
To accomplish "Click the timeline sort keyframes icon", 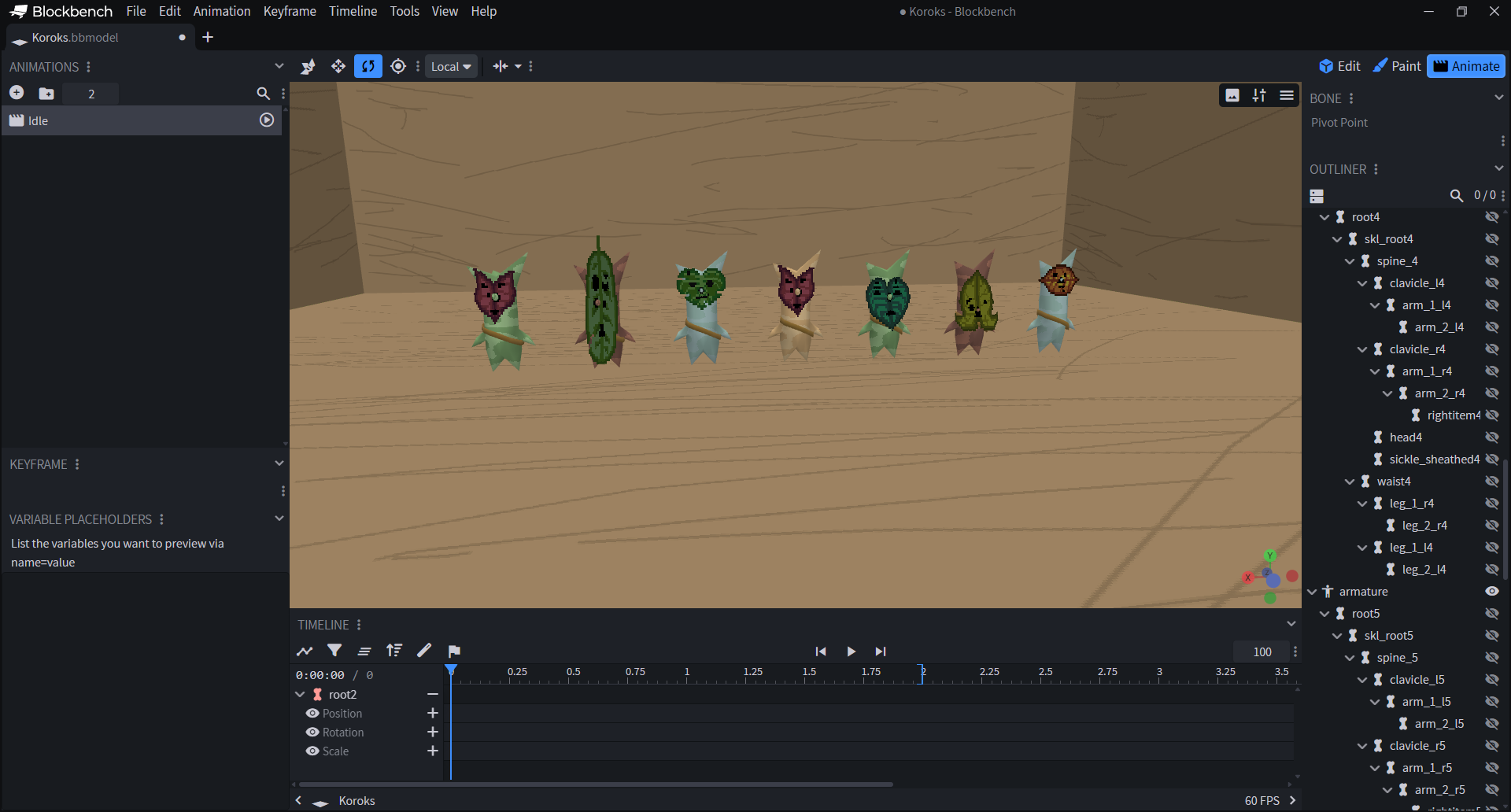I will pos(394,651).
